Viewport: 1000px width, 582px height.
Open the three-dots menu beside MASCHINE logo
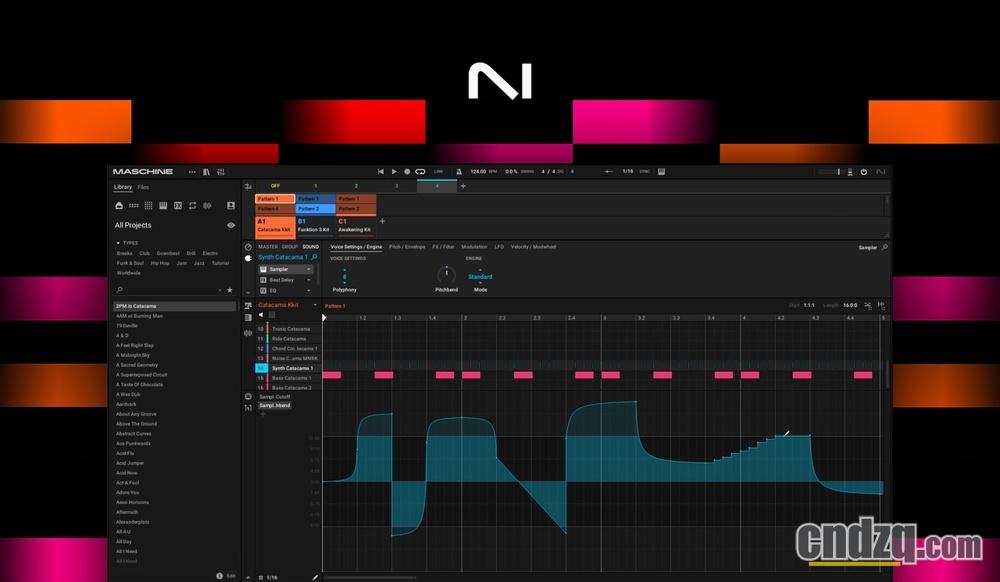[192, 172]
